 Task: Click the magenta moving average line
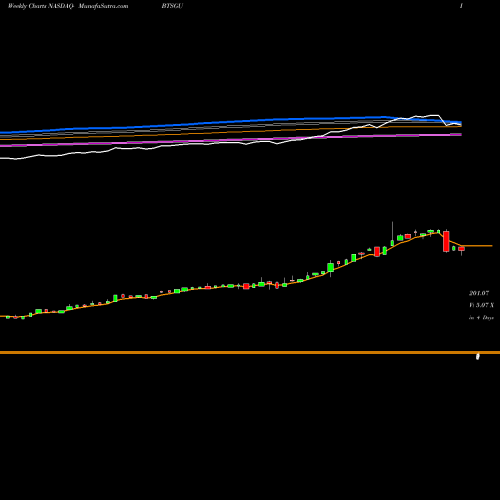click(233, 141)
